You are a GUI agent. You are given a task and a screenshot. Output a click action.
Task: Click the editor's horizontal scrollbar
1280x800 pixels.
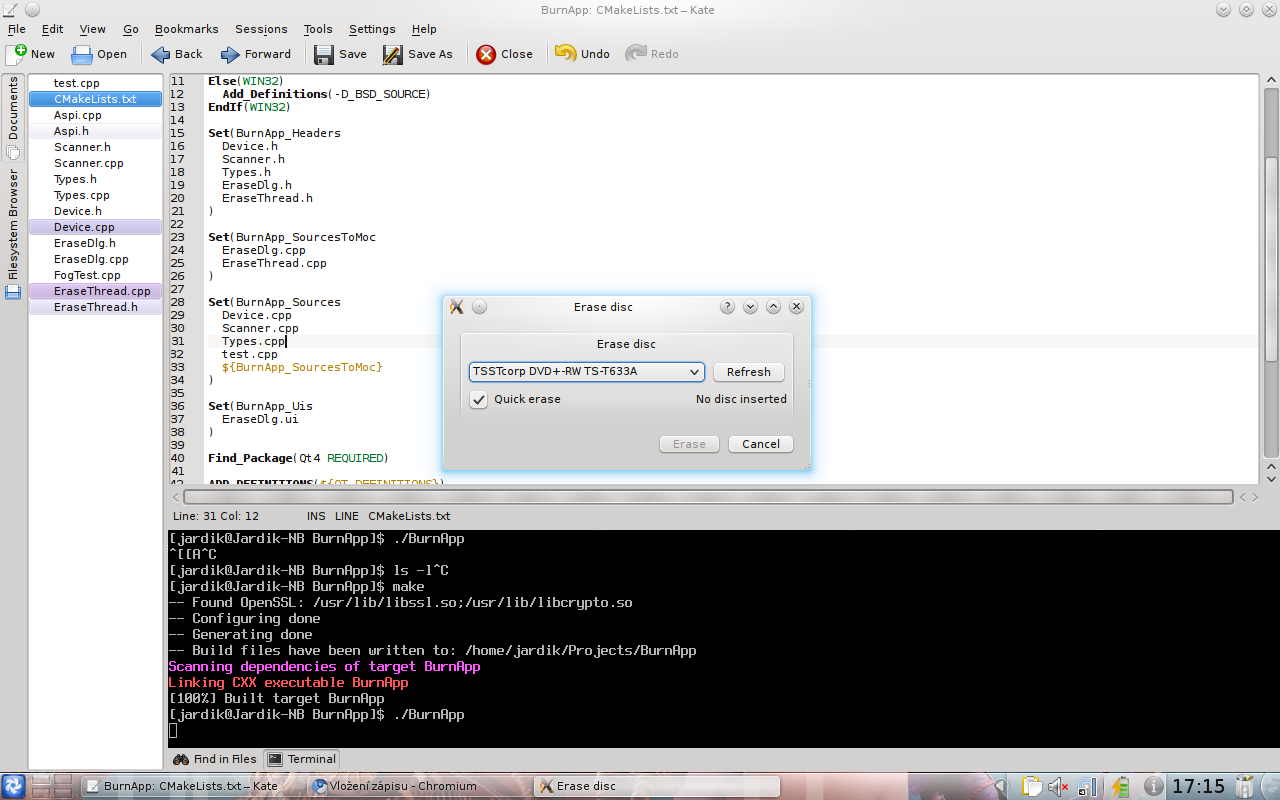pos(708,497)
